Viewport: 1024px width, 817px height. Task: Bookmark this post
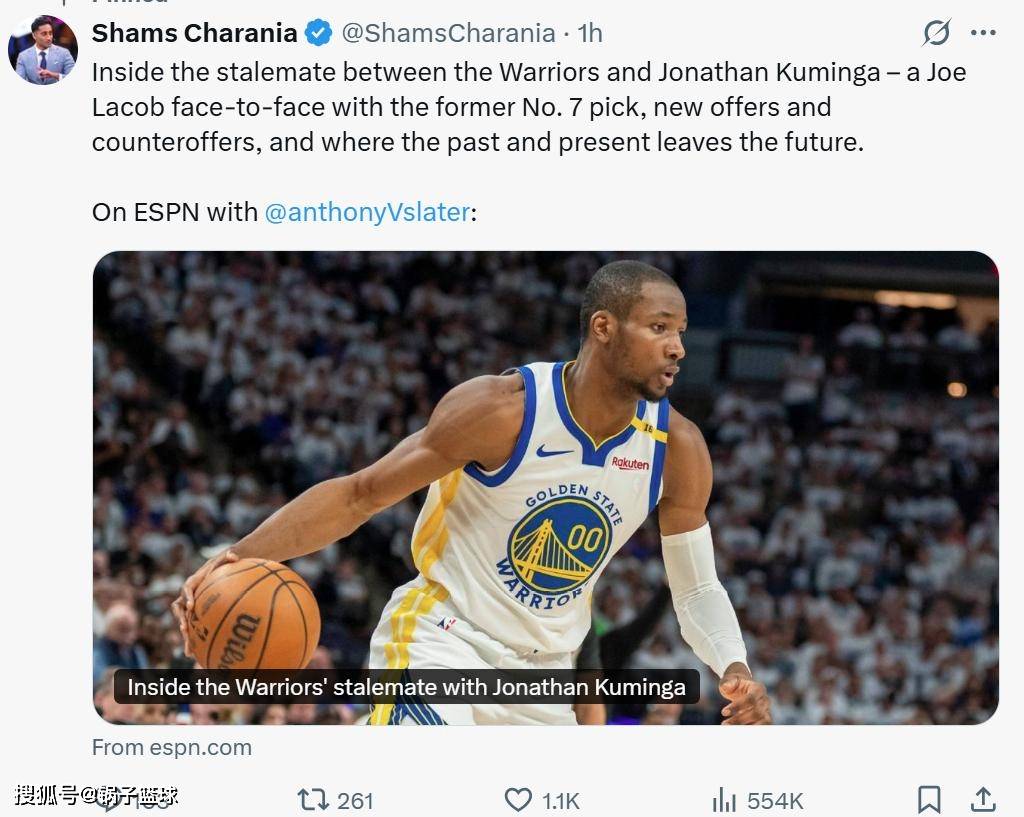pyautogui.click(x=929, y=799)
